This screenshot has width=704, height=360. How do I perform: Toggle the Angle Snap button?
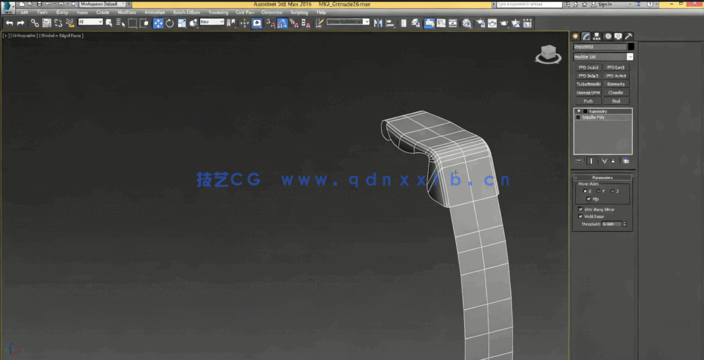282,23
